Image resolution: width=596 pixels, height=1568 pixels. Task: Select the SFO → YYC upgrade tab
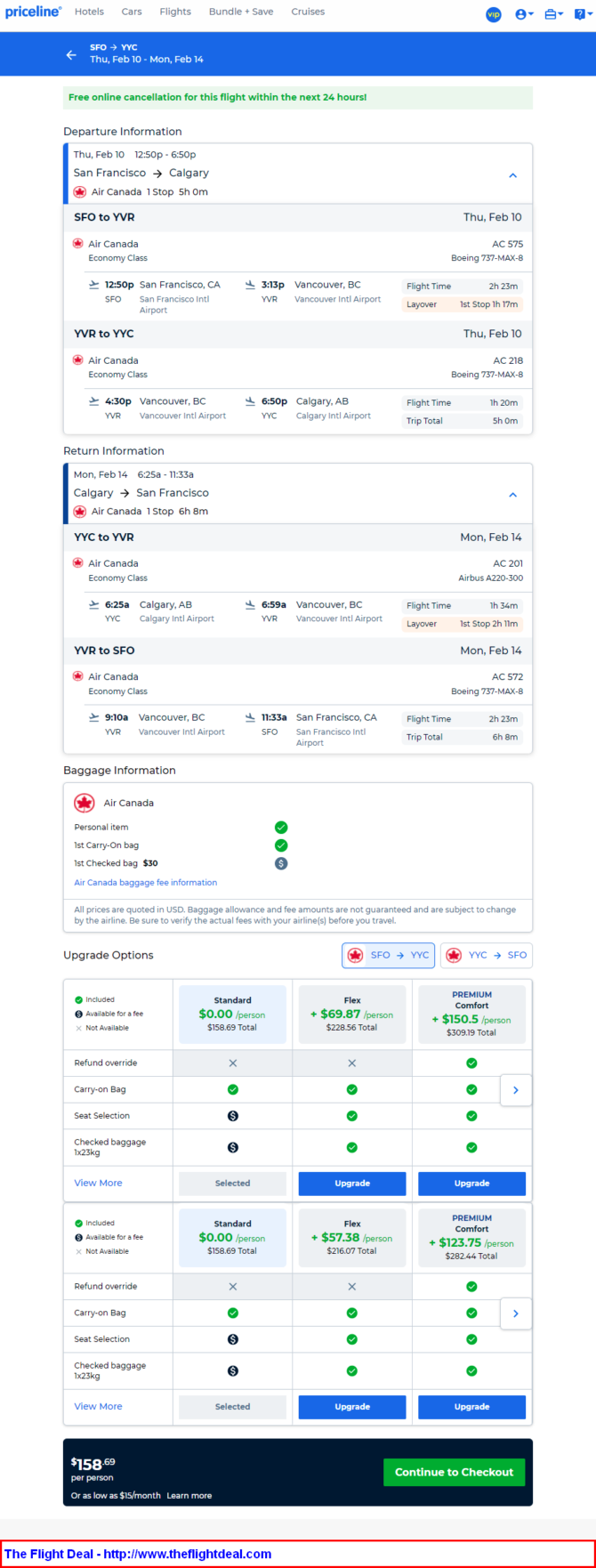point(389,955)
